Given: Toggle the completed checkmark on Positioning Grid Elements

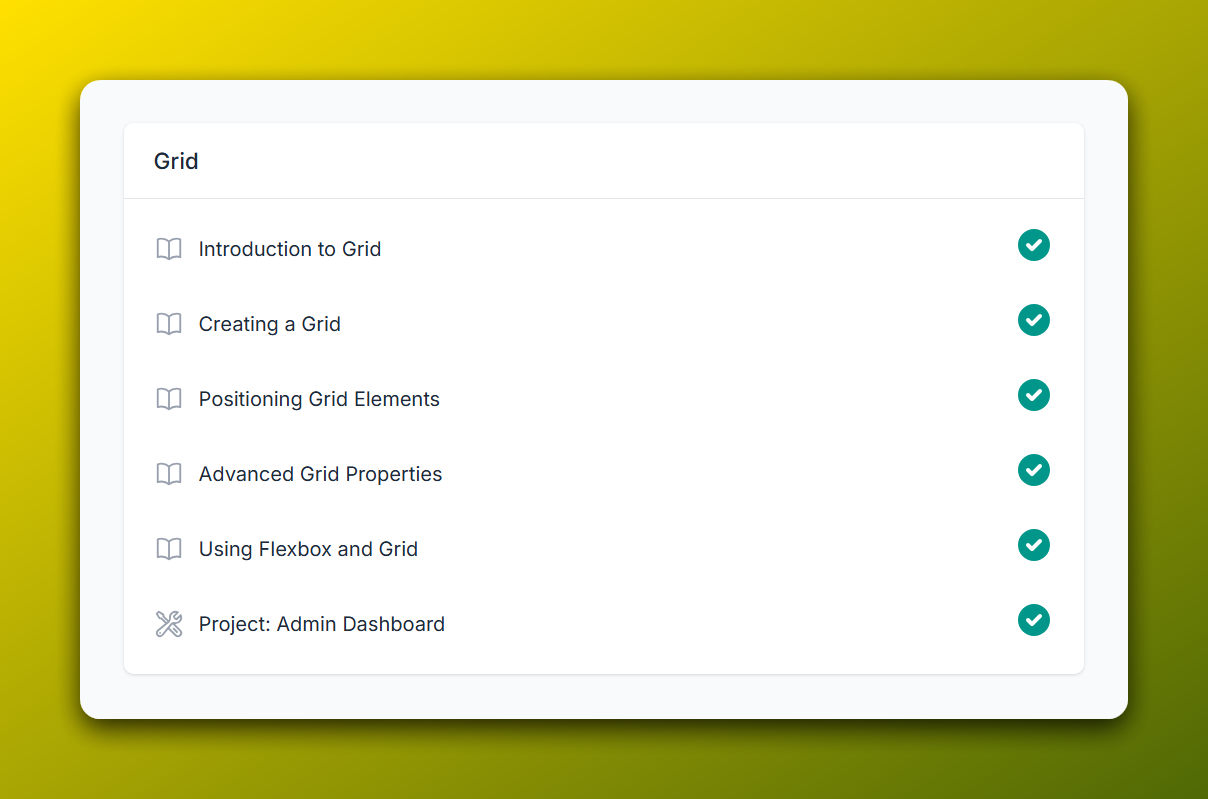Looking at the screenshot, I should pyautogui.click(x=1034, y=395).
